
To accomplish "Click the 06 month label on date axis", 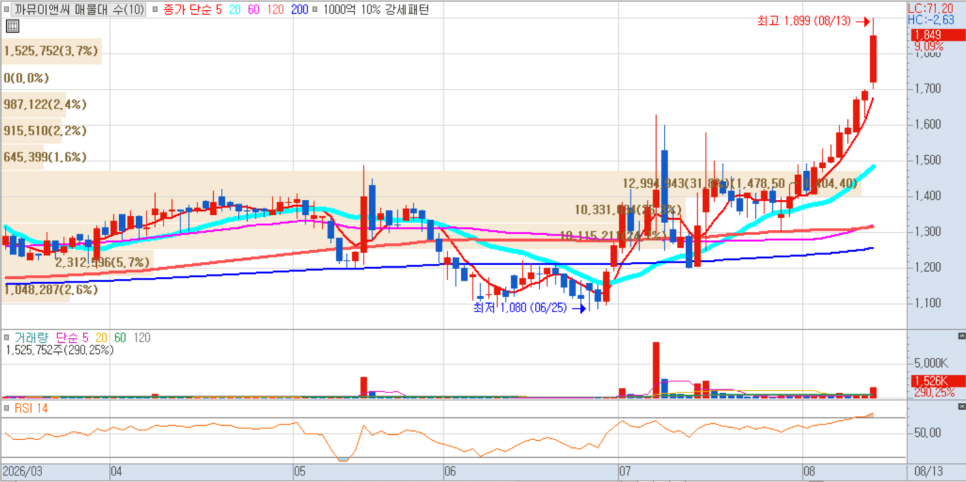I will click(x=450, y=472).
